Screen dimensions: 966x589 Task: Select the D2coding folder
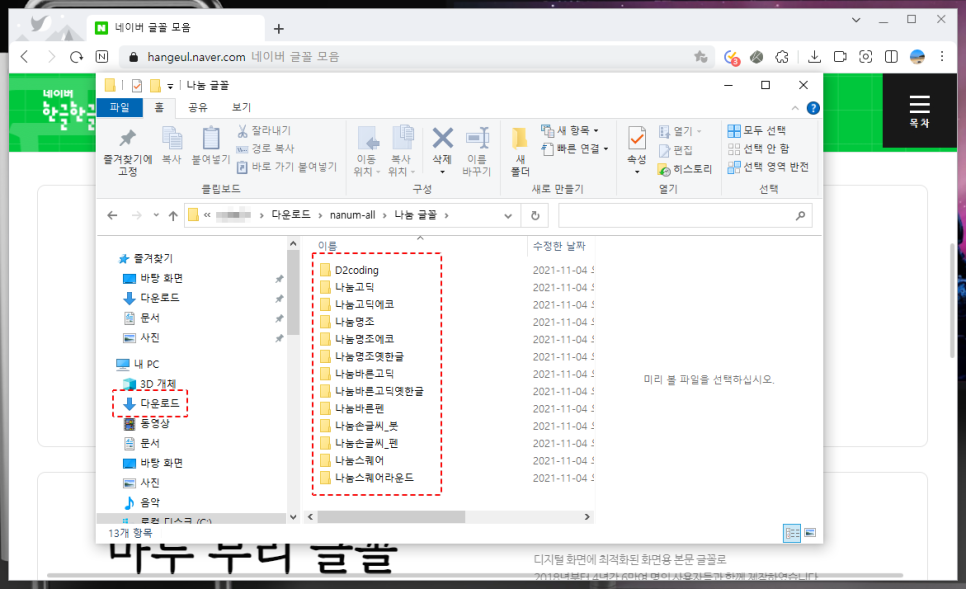349,270
